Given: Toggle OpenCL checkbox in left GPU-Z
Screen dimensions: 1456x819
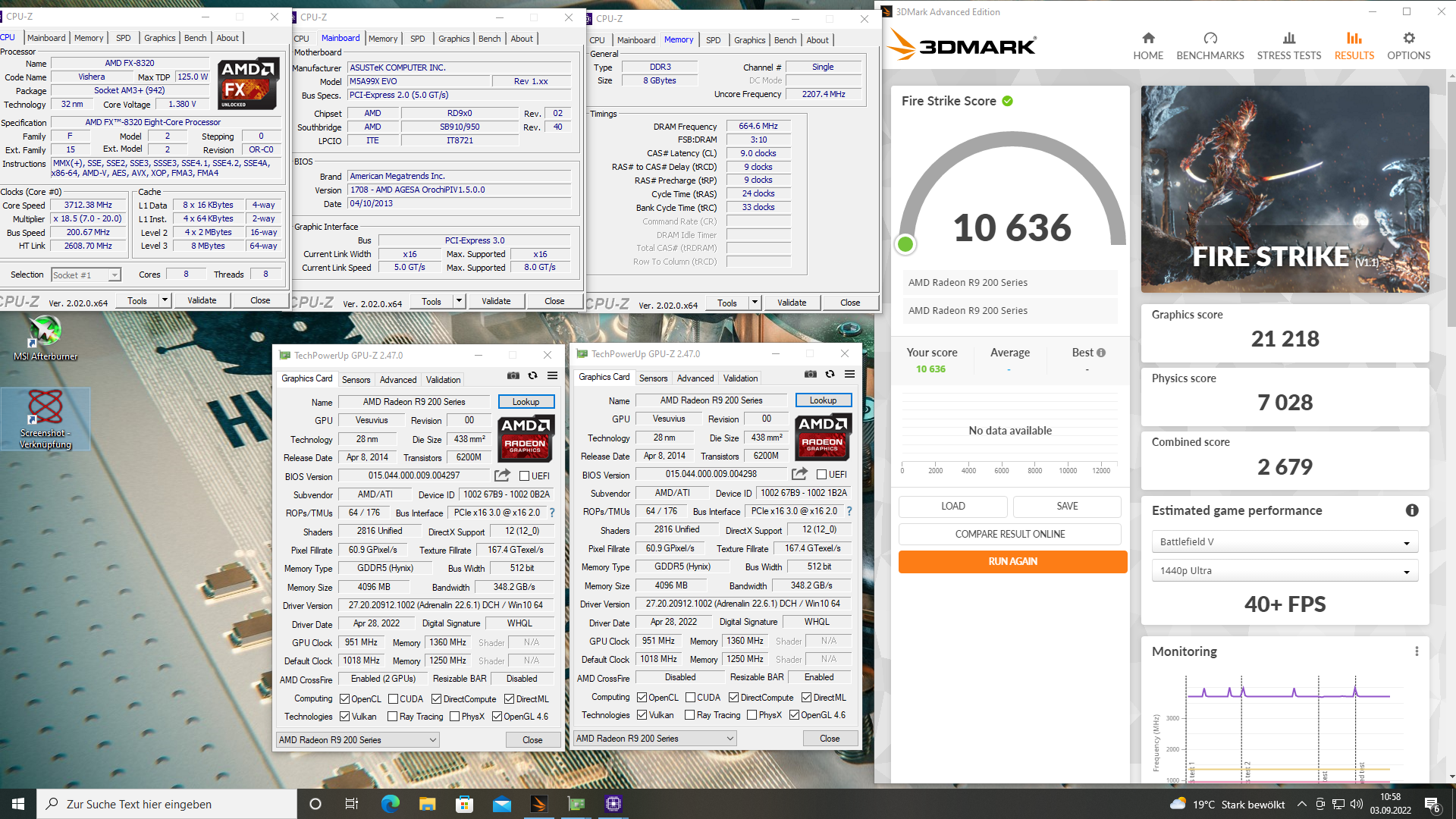Looking at the screenshot, I should point(345,699).
